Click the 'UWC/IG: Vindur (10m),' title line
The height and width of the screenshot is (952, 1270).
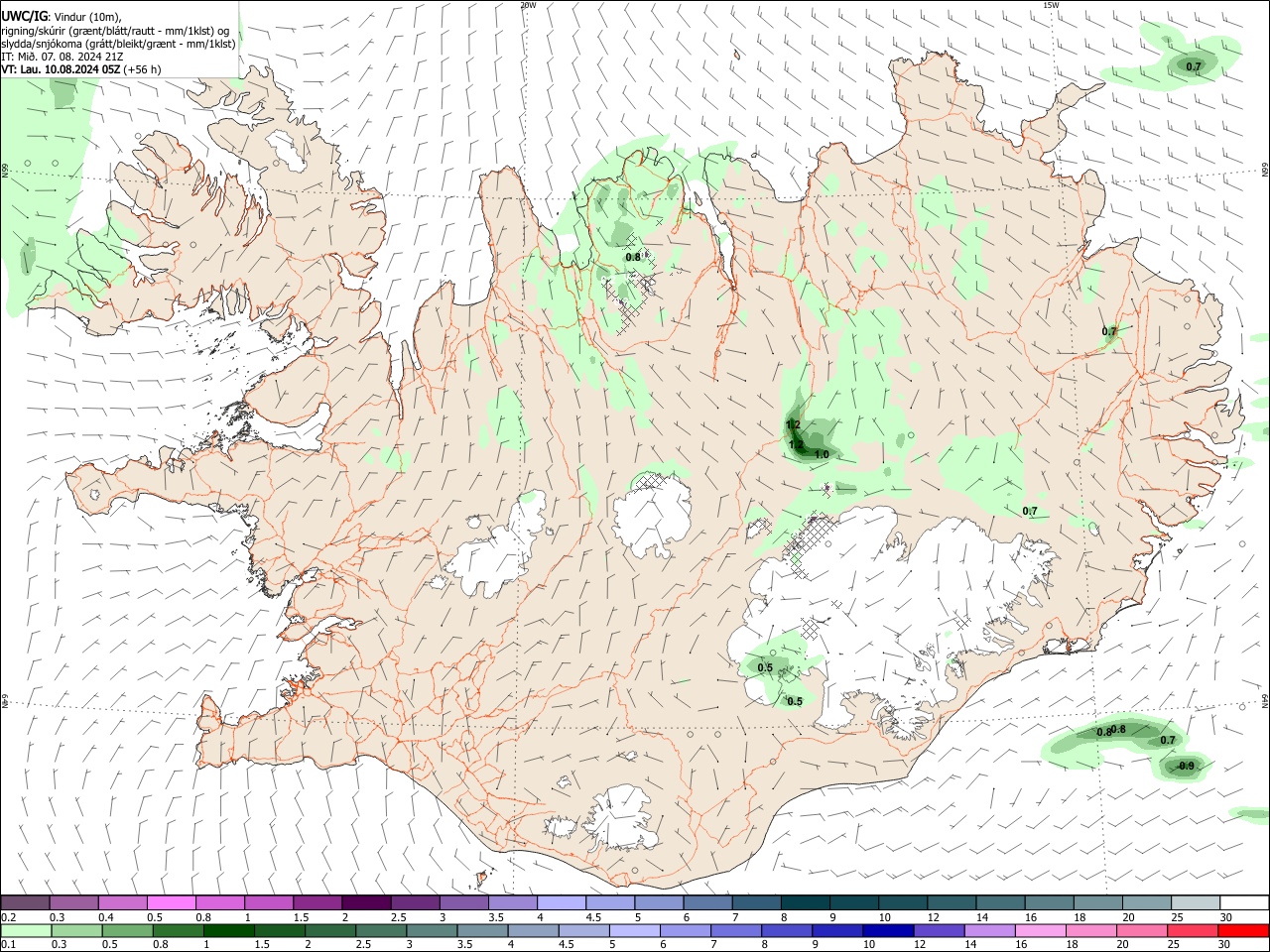[61, 17]
